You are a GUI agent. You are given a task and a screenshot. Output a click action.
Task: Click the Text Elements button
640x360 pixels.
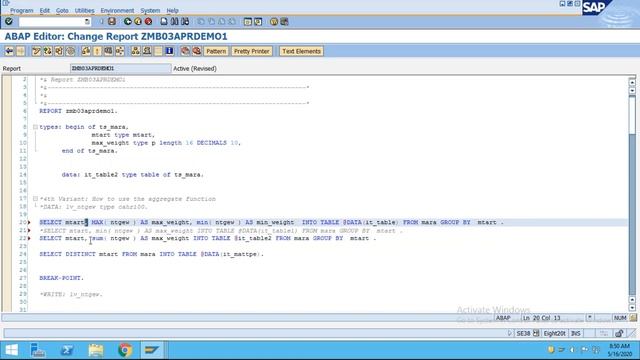tap(301, 51)
